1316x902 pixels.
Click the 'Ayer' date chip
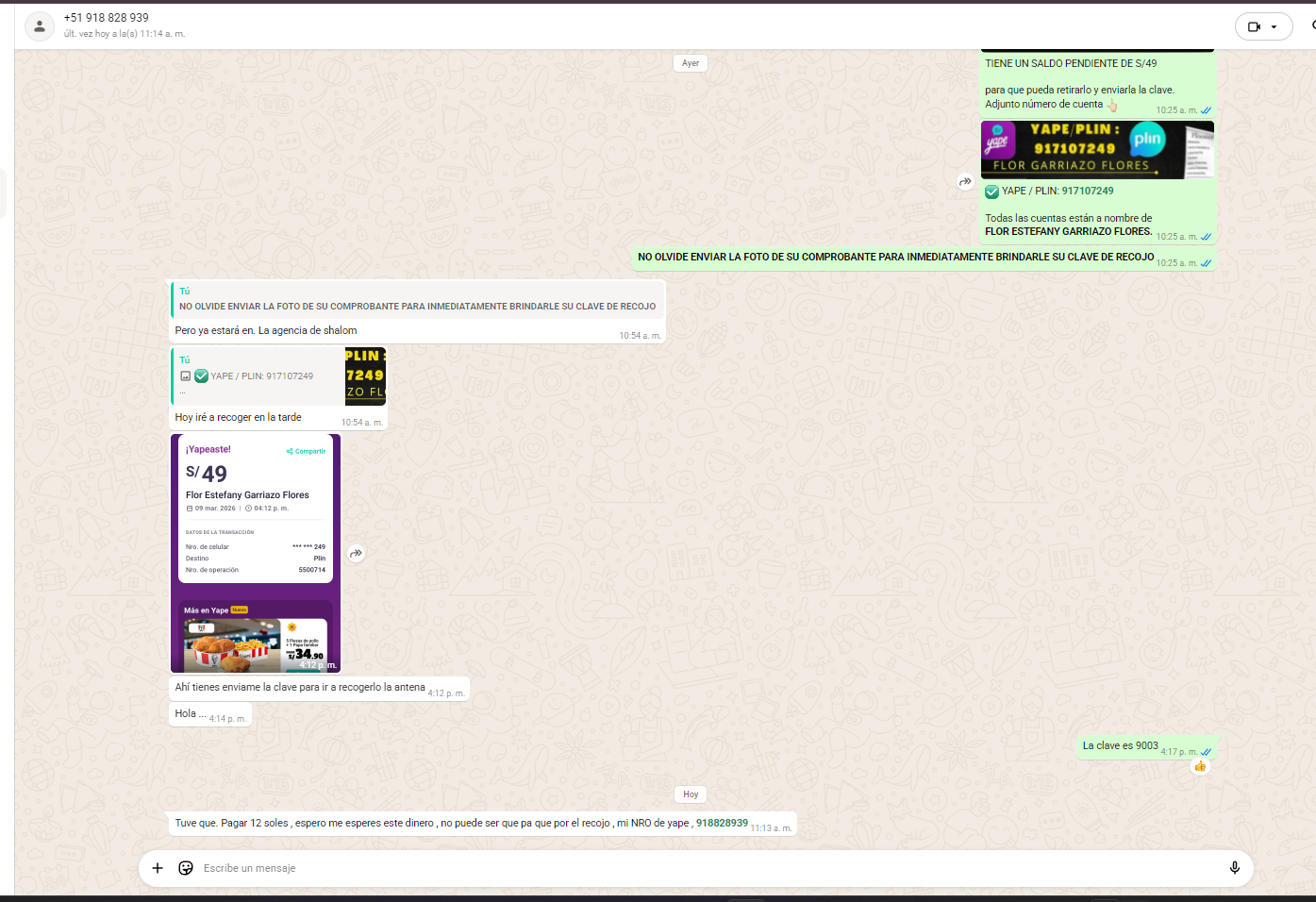point(691,63)
